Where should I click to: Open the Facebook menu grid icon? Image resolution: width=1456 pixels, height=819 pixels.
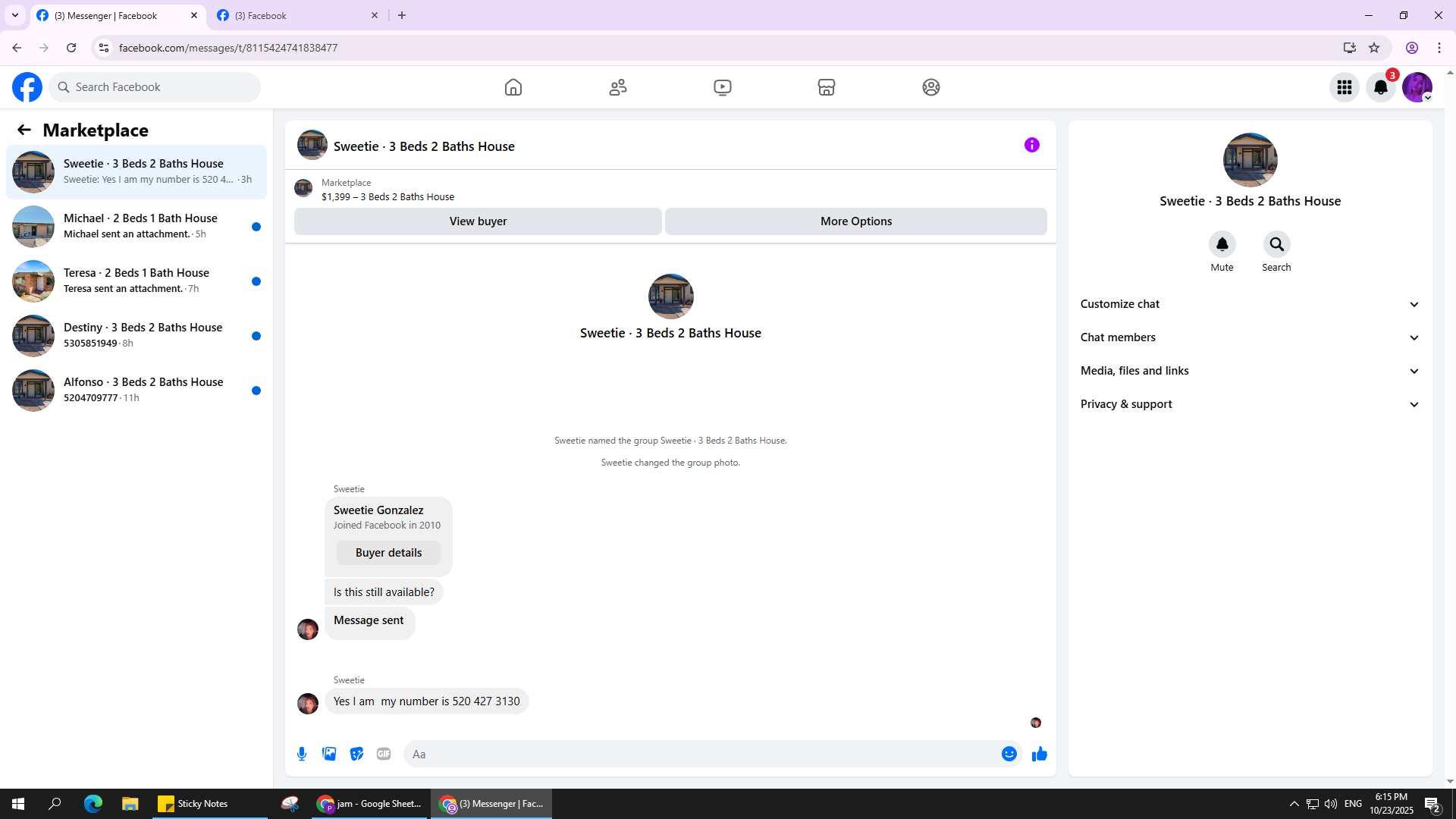pos(1344,87)
